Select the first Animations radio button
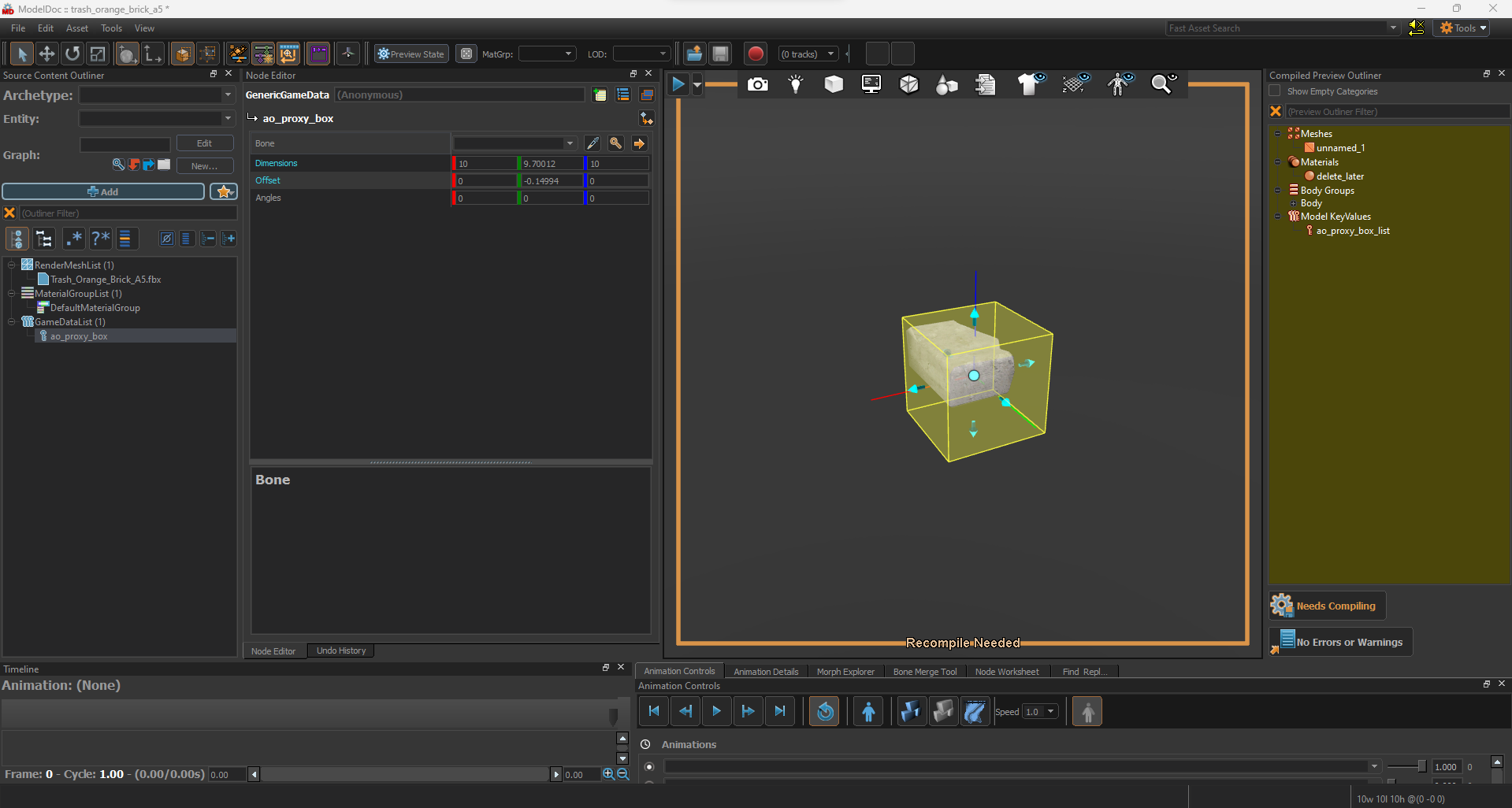Image resolution: width=1512 pixels, height=808 pixels. tap(649, 766)
